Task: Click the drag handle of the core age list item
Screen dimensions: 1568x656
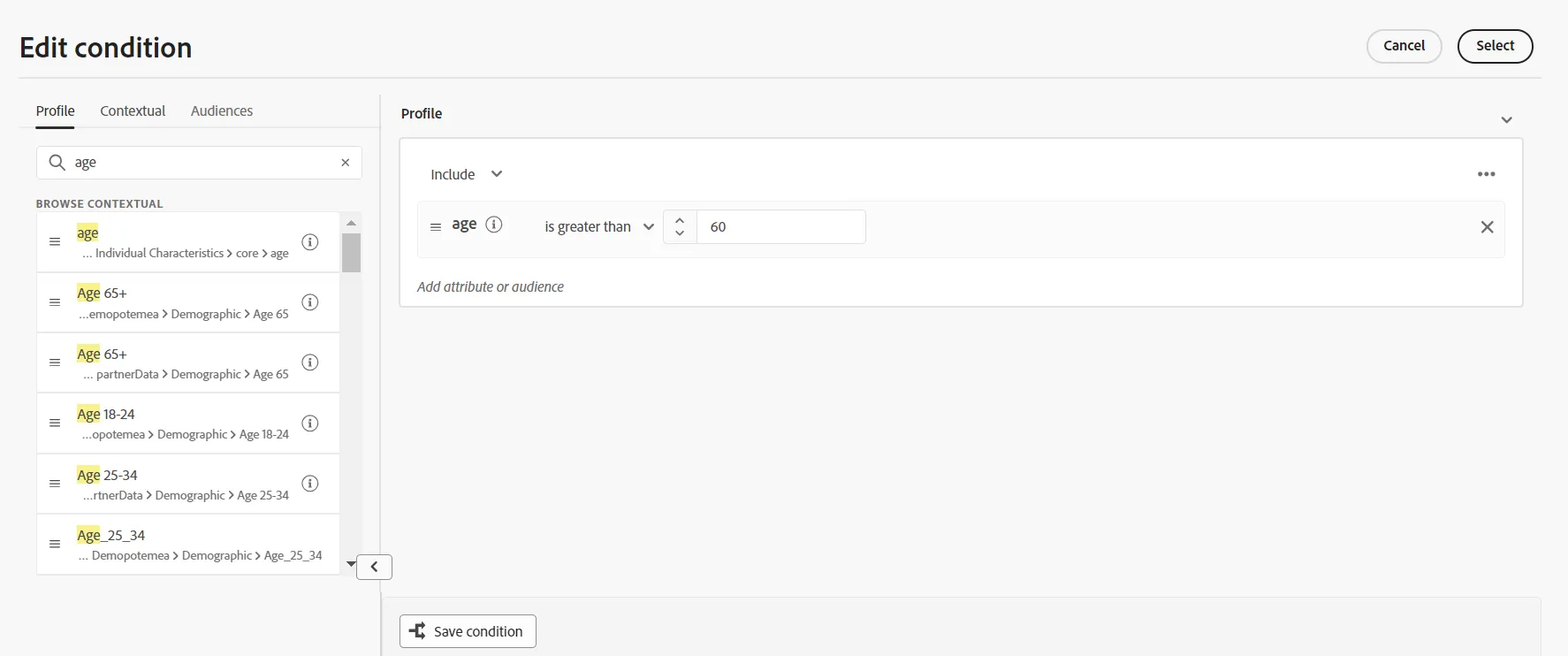Action: coord(55,242)
